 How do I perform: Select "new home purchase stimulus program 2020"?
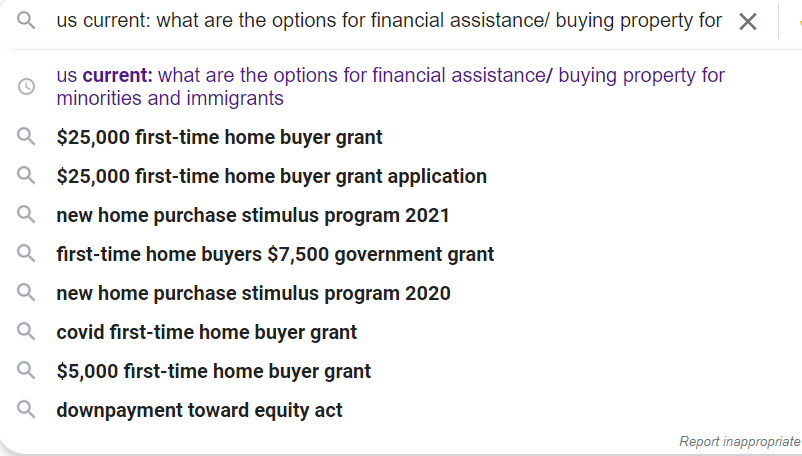[253, 293]
